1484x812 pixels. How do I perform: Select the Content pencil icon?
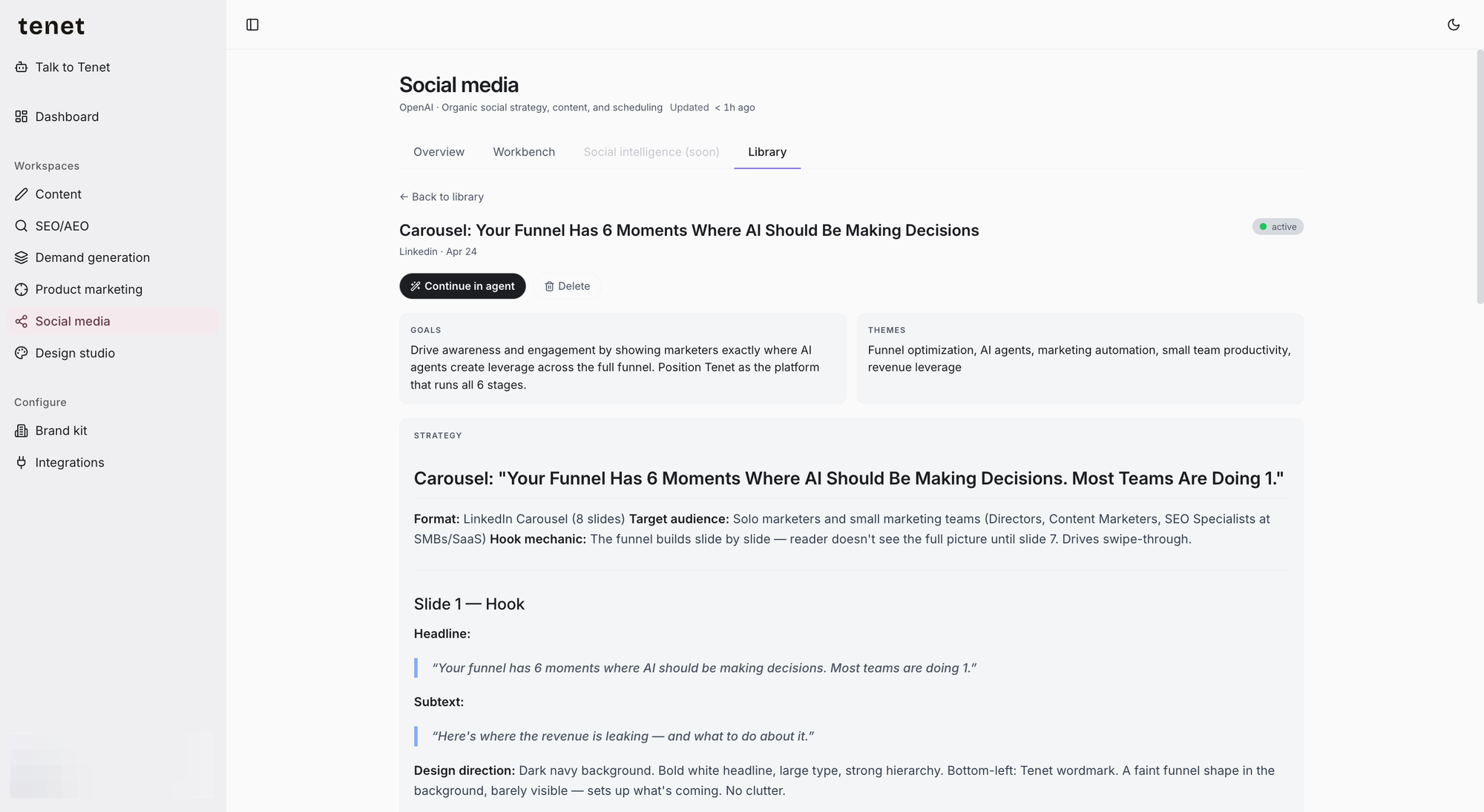pyautogui.click(x=22, y=194)
